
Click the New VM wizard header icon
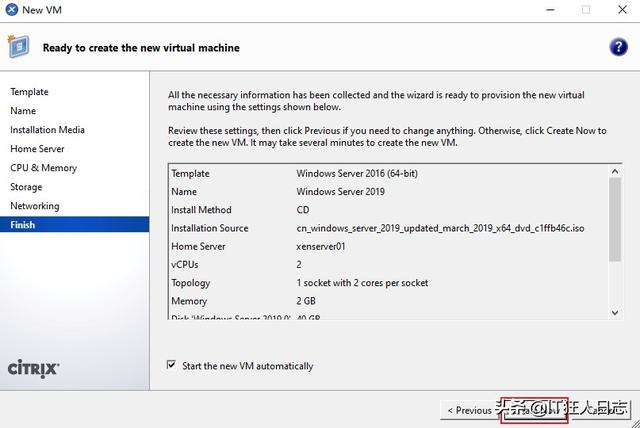coord(18,47)
